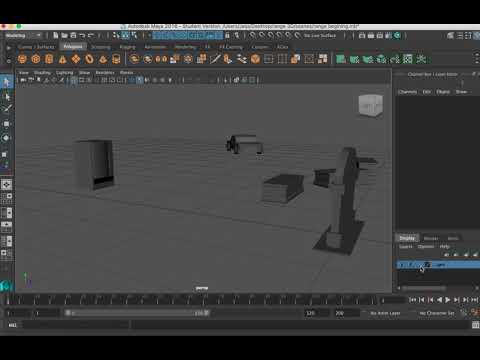The image size is (480, 360).
Task: Create a polygon cone from the shelf
Action: (63, 59)
